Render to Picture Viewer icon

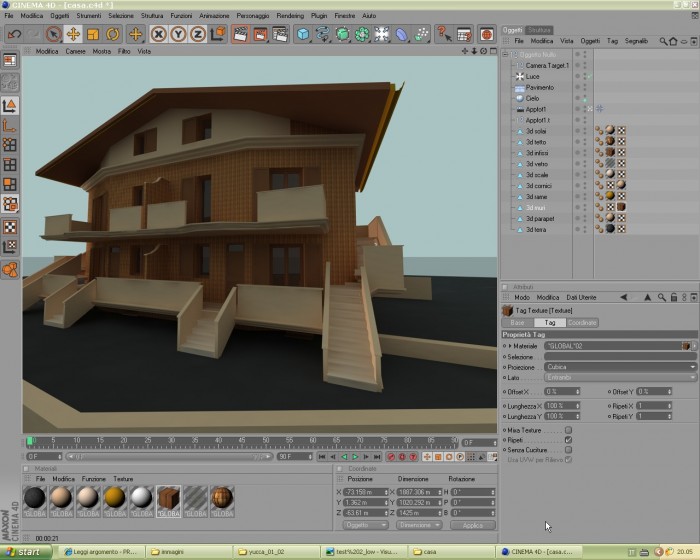(x=260, y=34)
